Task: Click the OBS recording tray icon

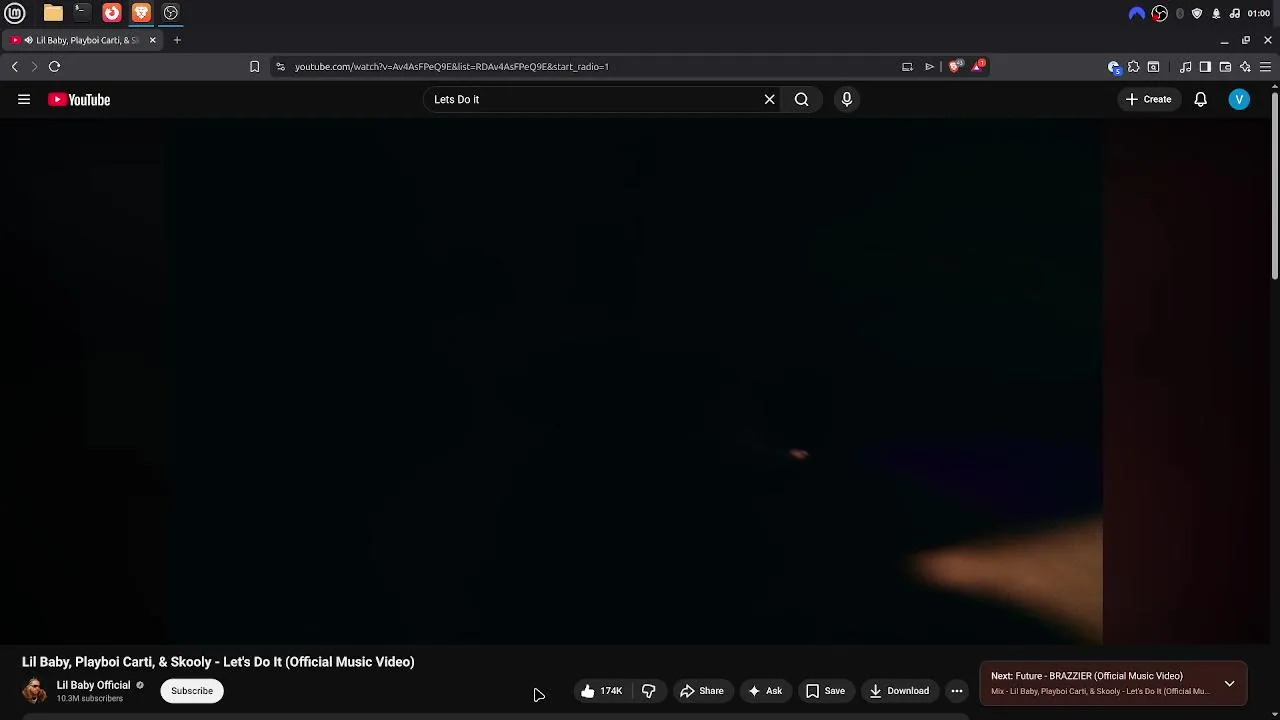Action: pos(1159,13)
